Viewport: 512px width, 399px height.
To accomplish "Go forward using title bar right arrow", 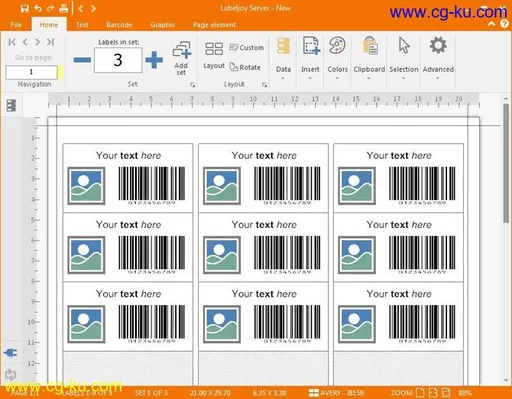I will pyautogui.click(x=93, y=8).
